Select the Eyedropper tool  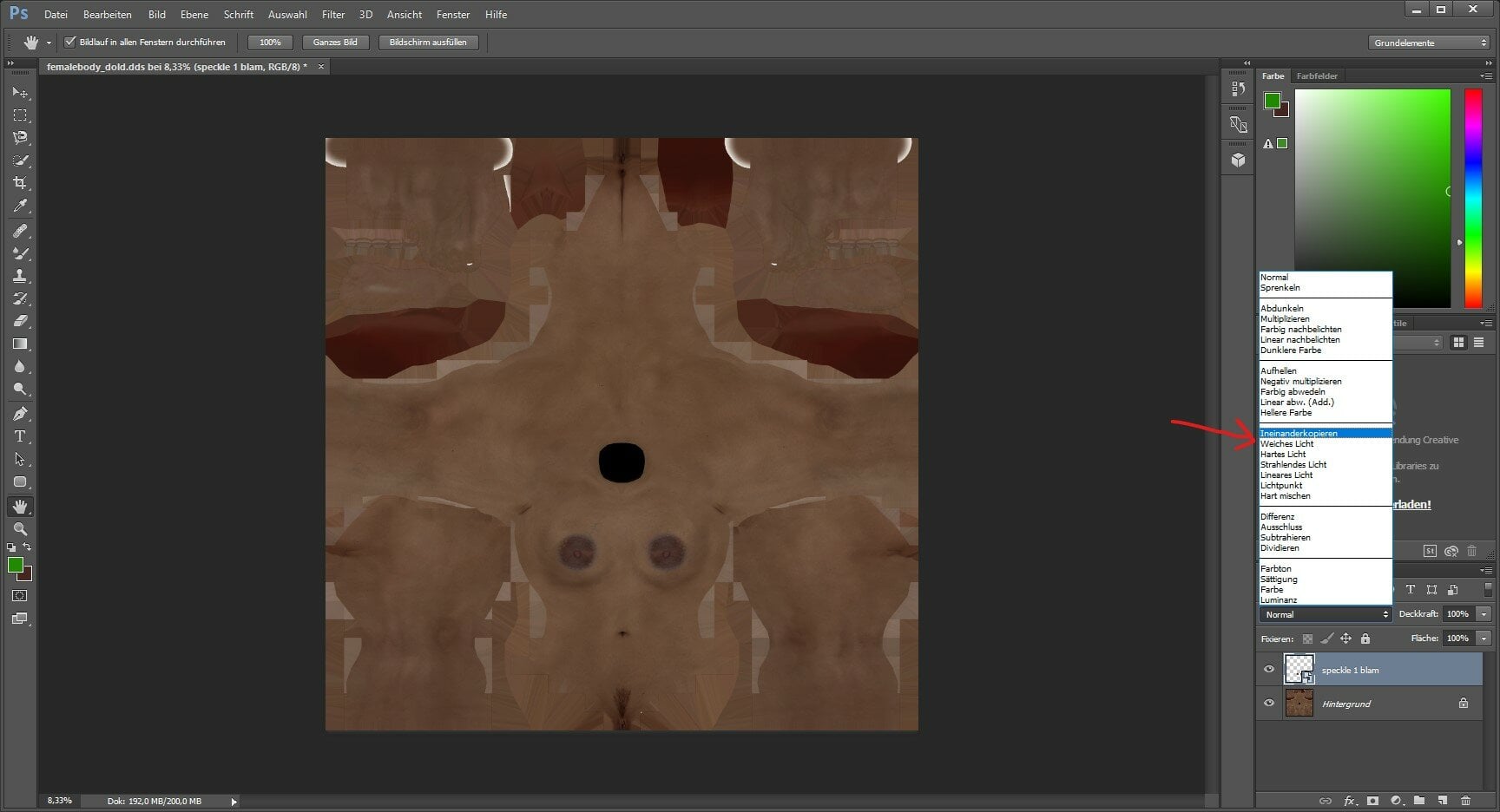(20, 206)
